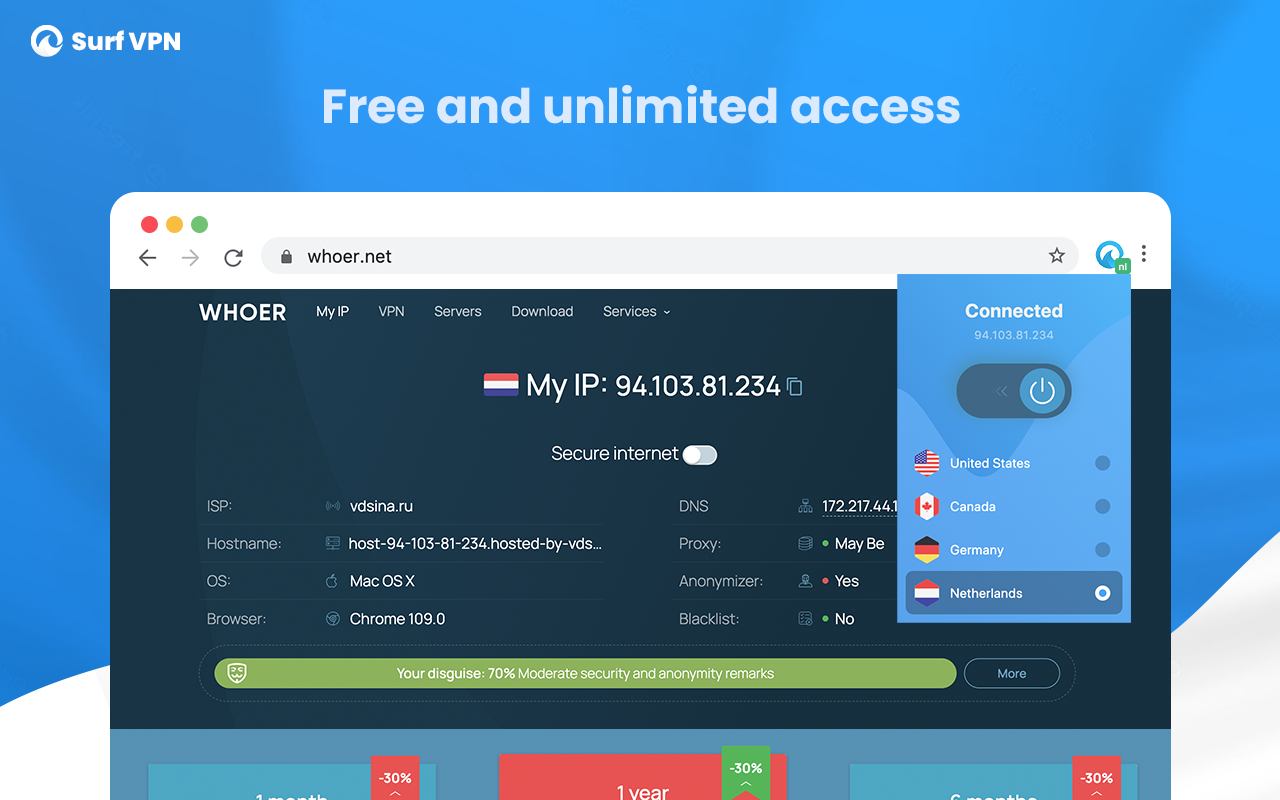Select Canada server radio button
This screenshot has width=1280, height=800.
pyautogui.click(x=1102, y=506)
